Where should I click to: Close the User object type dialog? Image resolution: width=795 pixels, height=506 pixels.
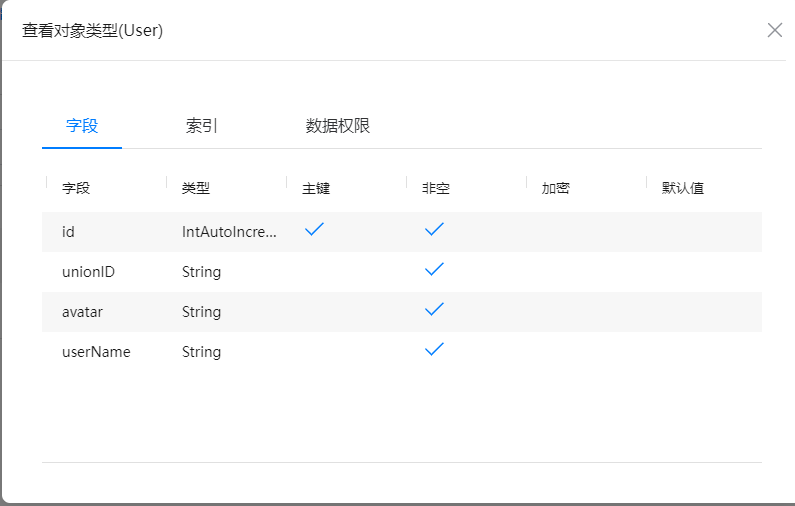tap(774, 30)
